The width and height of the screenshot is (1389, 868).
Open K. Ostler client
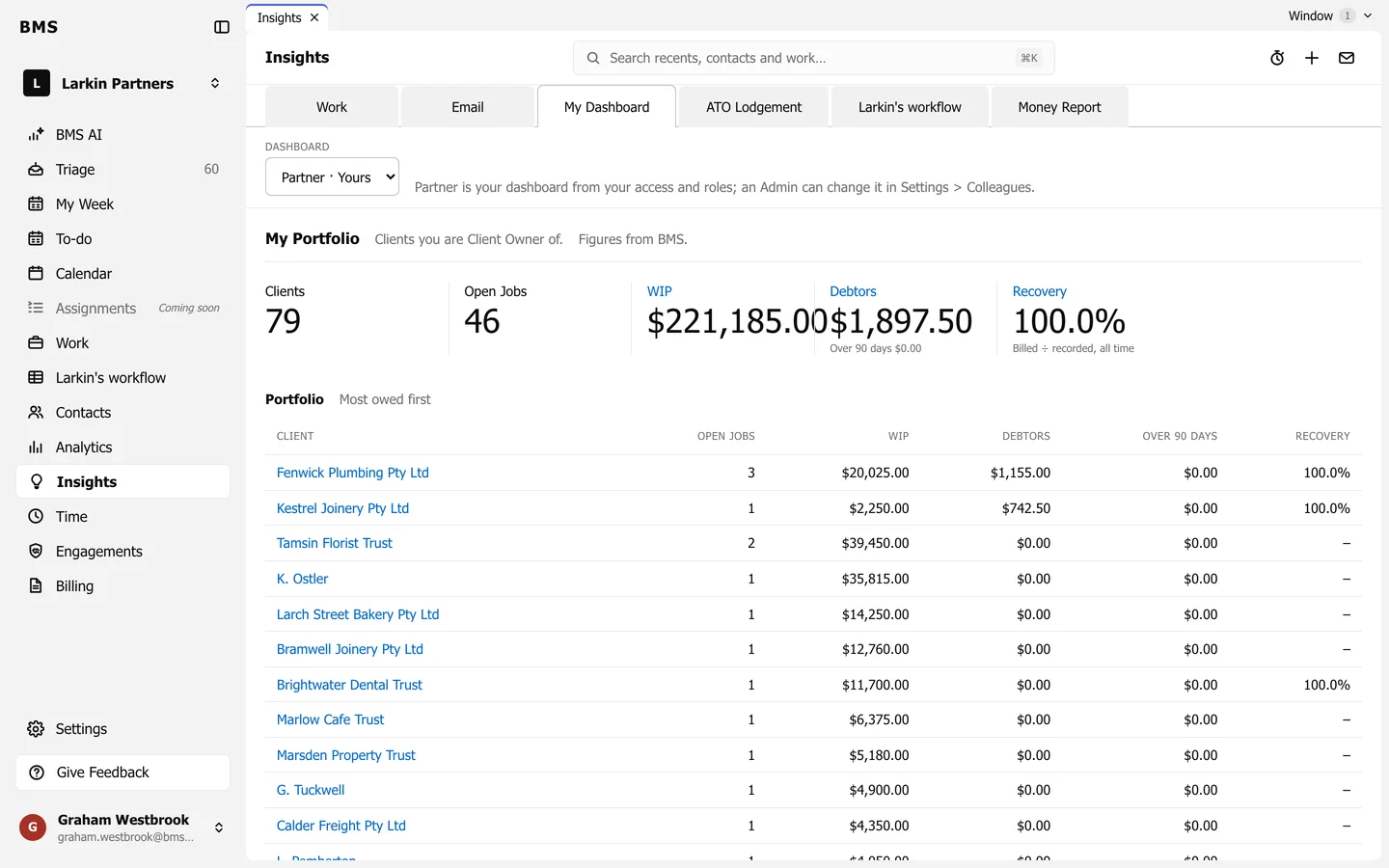tap(302, 579)
